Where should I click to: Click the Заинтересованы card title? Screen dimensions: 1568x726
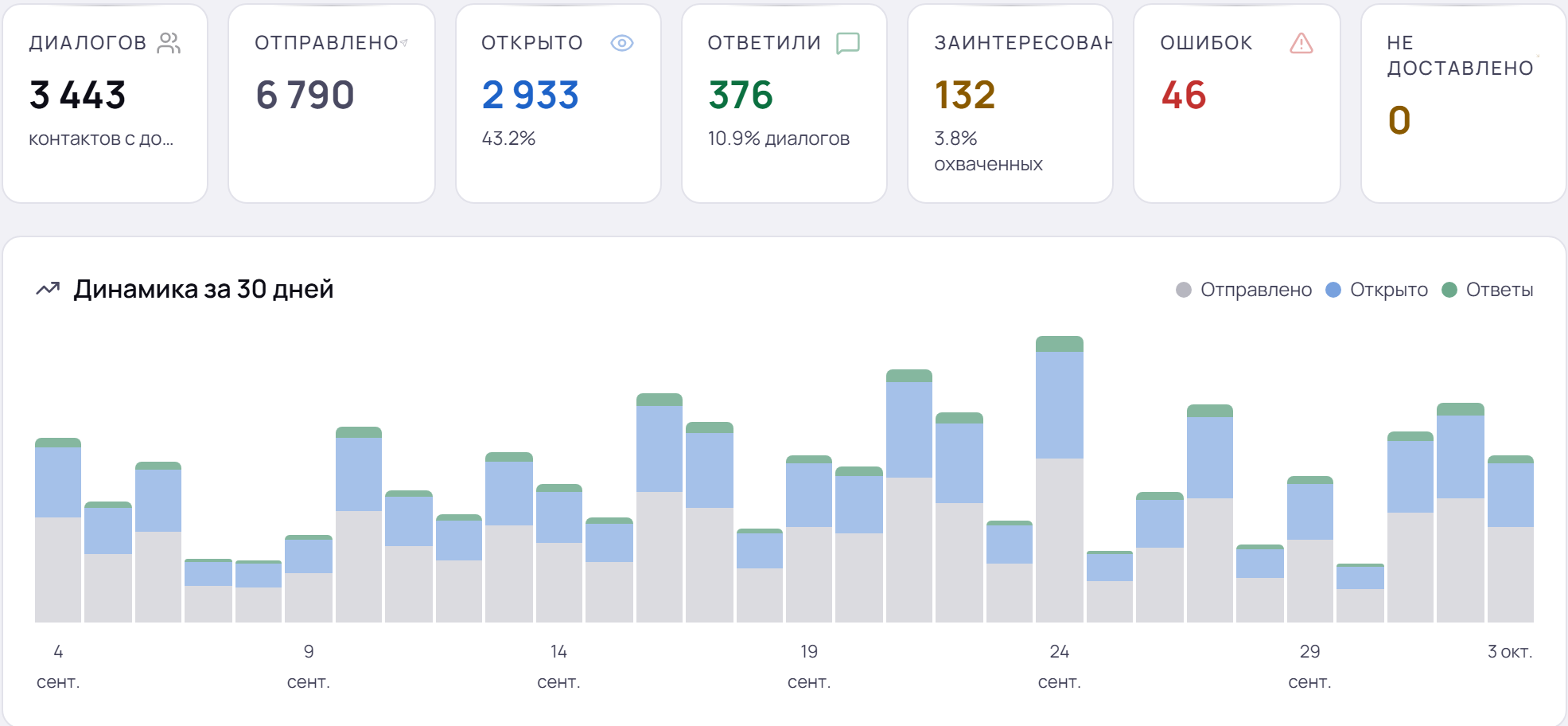point(1023,43)
